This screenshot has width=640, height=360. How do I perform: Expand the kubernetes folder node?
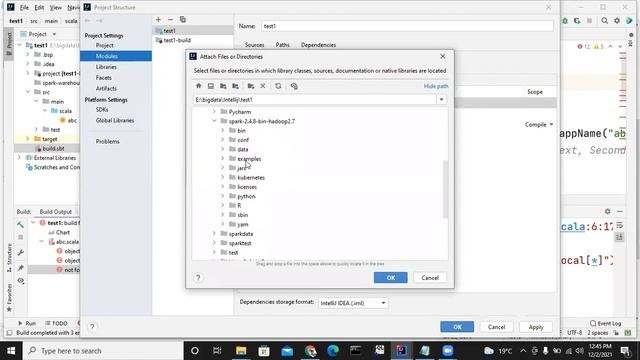(222, 177)
